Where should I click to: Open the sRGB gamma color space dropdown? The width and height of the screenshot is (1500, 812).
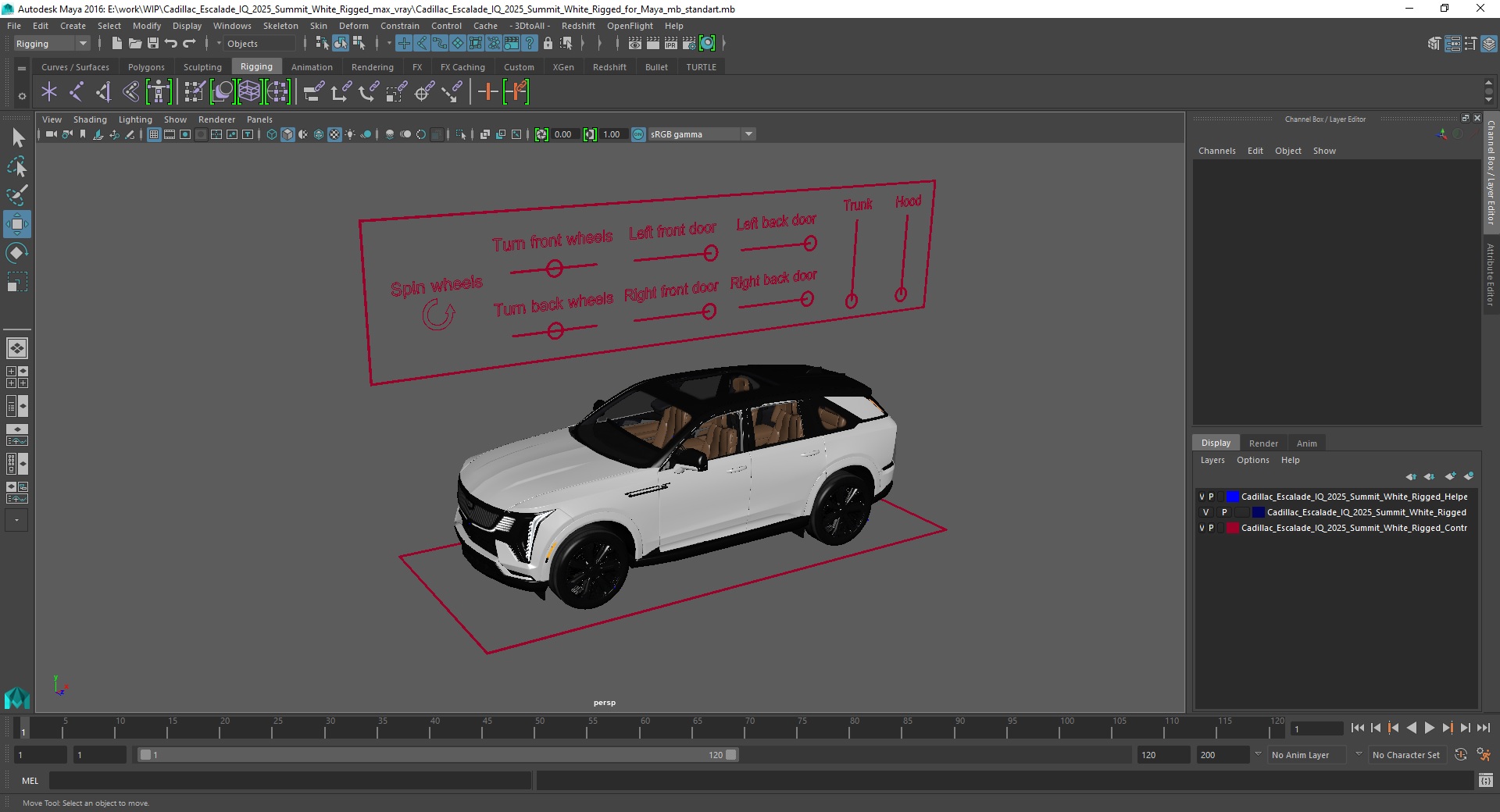(702, 134)
